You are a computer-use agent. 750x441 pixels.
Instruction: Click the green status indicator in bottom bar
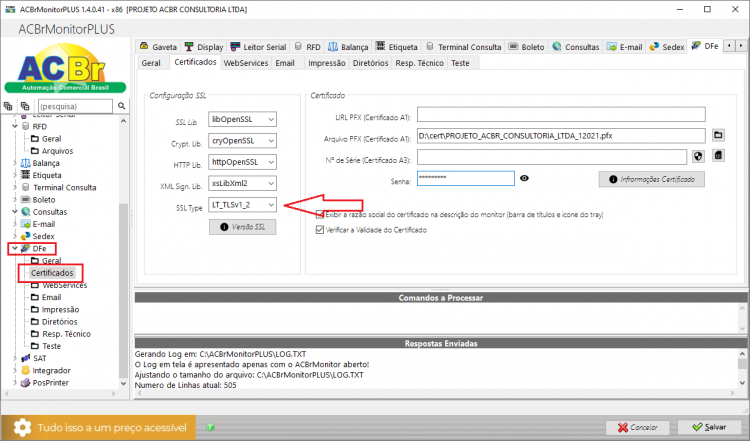[210, 427]
